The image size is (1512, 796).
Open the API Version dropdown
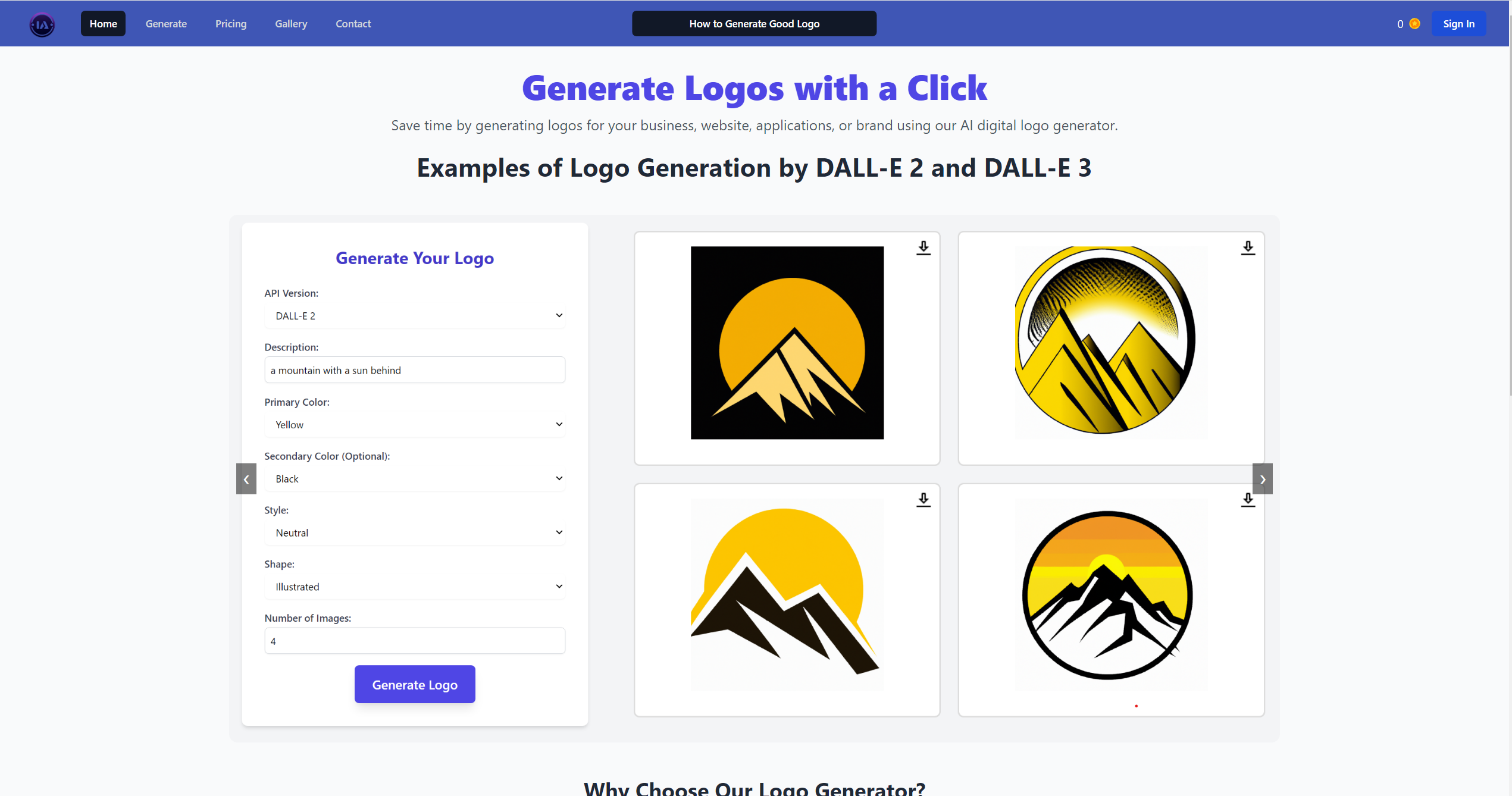point(415,316)
